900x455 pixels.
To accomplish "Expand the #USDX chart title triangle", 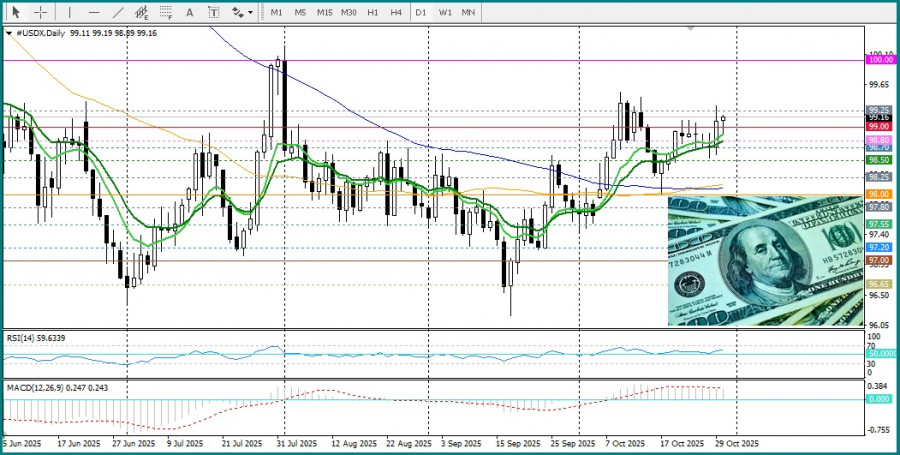I will click(x=9, y=33).
